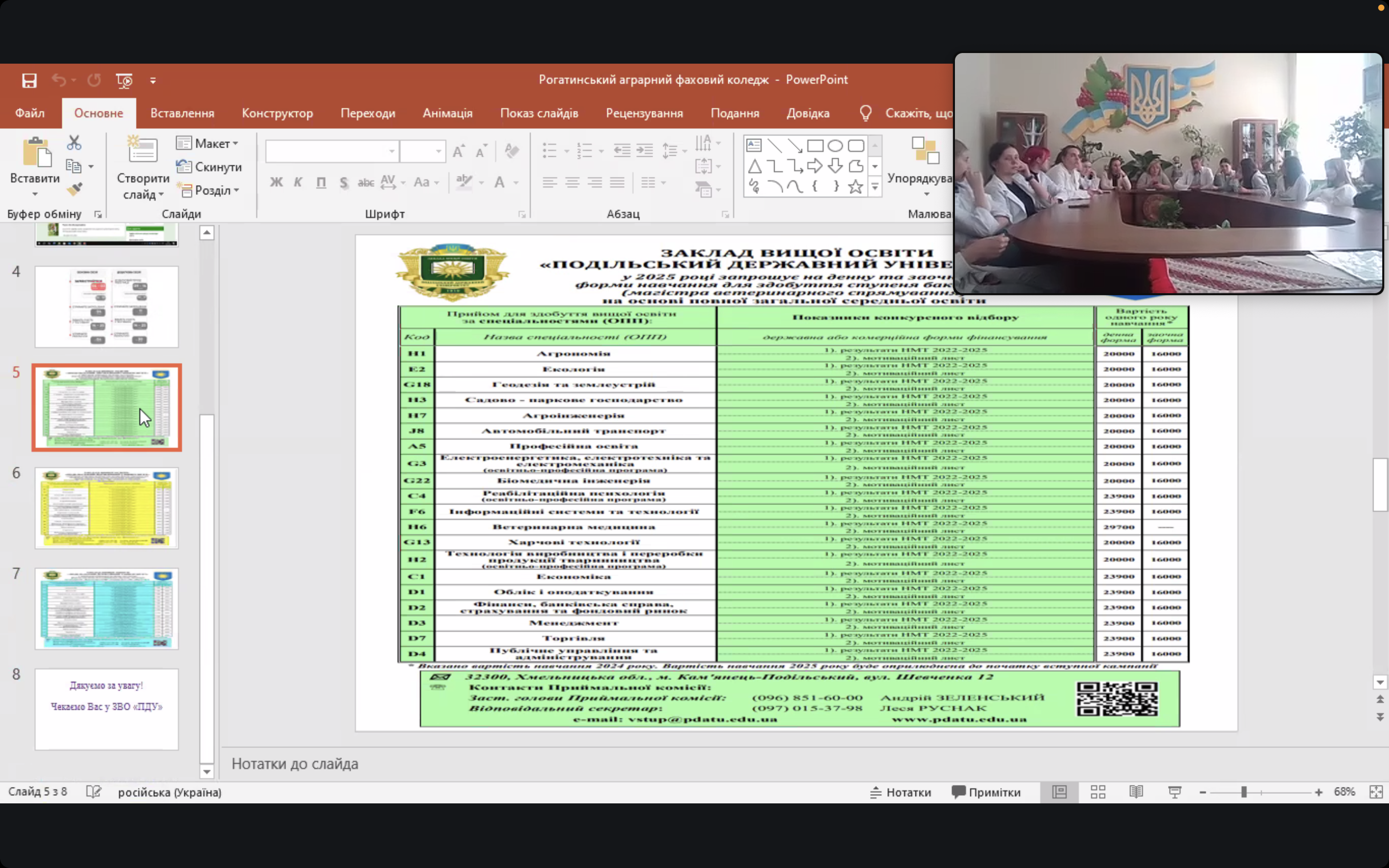
Task: Click the Save icon in quick access toolbar
Action: (x=29, y=81)
